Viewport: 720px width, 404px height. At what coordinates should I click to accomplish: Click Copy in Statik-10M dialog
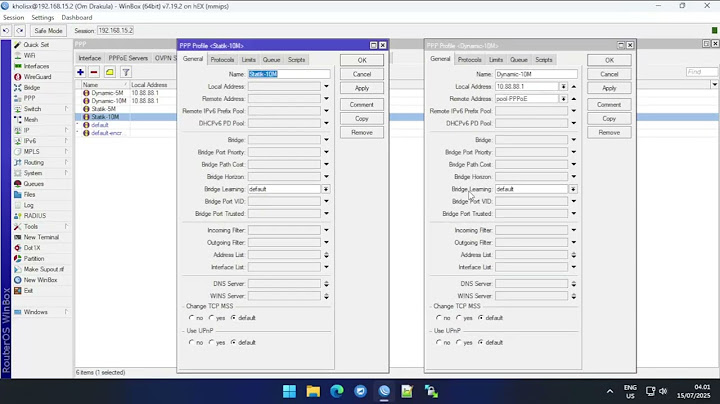pos(362,118)
